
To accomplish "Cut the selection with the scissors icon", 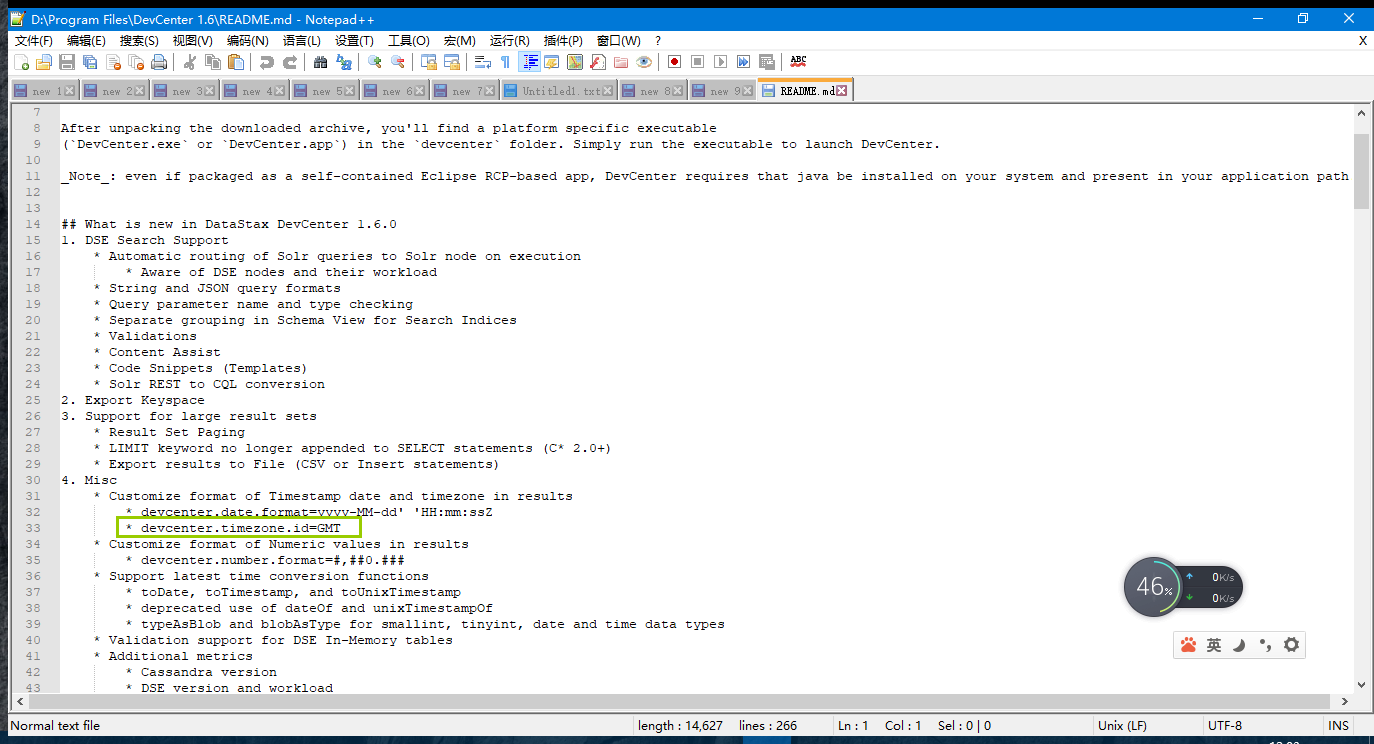I will 190,62.
